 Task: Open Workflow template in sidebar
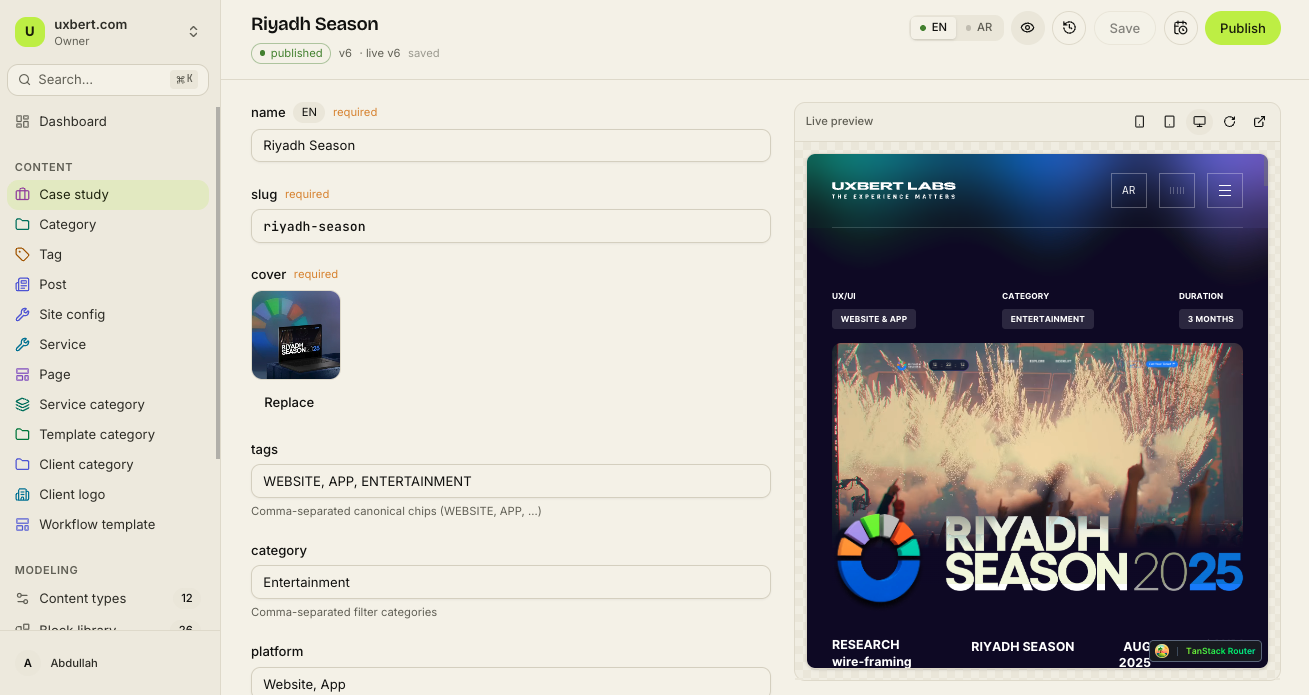tap(108, 524)
